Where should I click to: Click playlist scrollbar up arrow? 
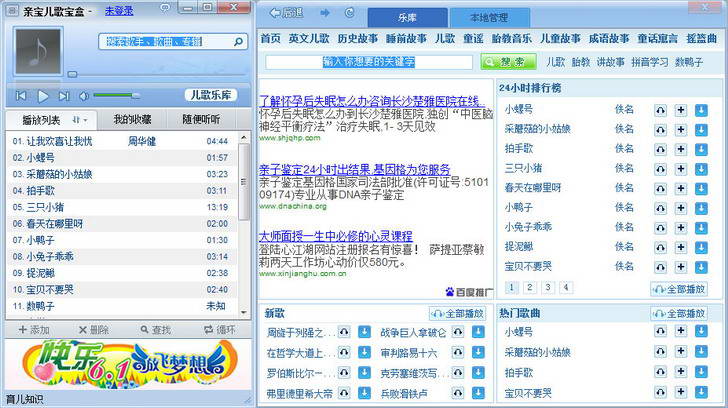pyautogui.click(x=244, y=137)
